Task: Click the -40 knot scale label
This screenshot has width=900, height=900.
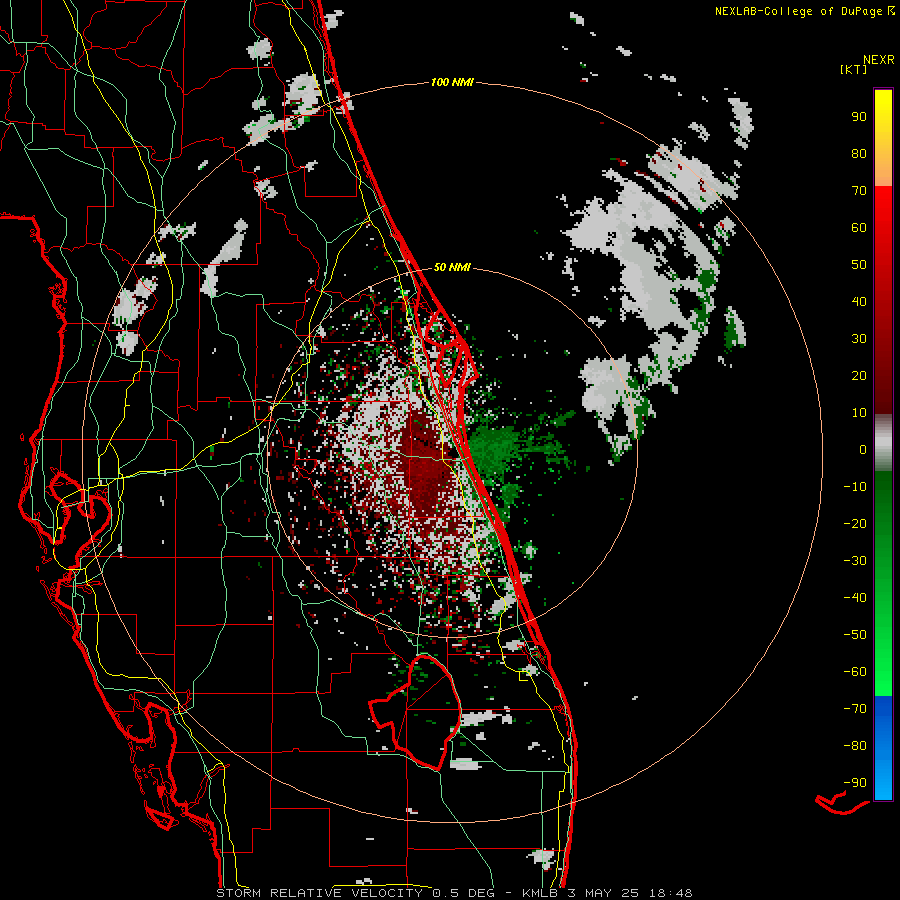Action: (855, 598)
